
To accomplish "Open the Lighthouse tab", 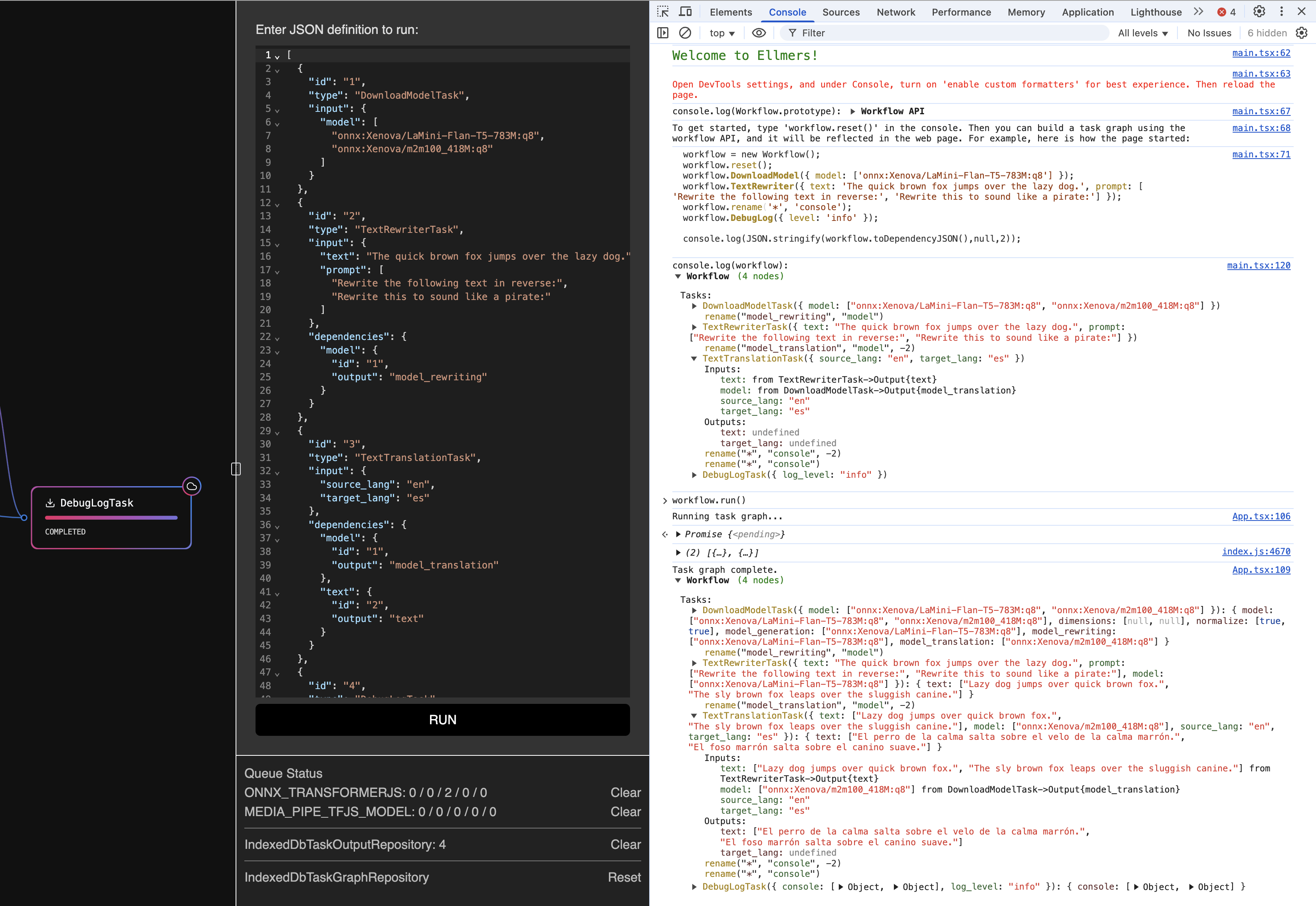I will click(1155, 12).
